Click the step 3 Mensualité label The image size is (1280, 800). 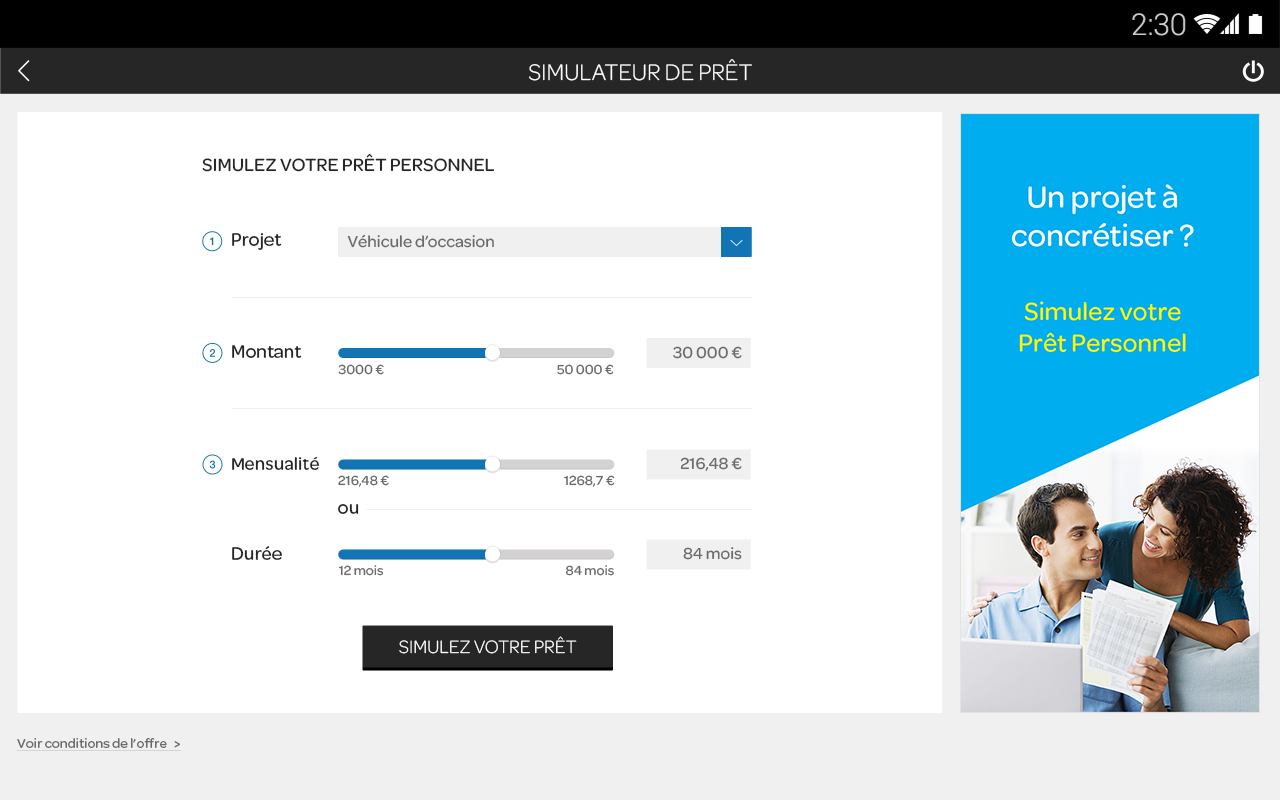[x=275, y=464]
